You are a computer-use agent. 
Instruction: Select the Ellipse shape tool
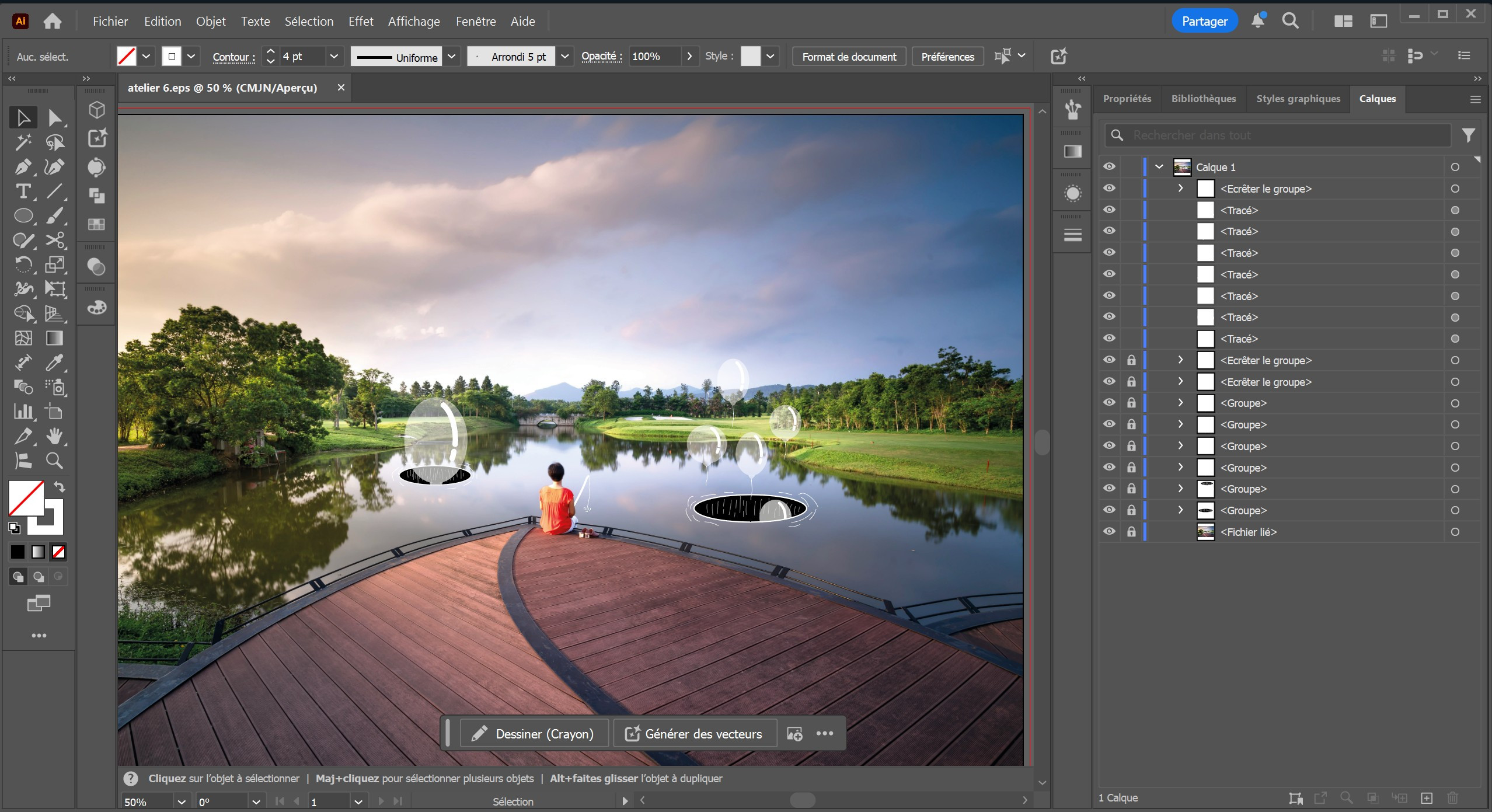pos(23,216)
